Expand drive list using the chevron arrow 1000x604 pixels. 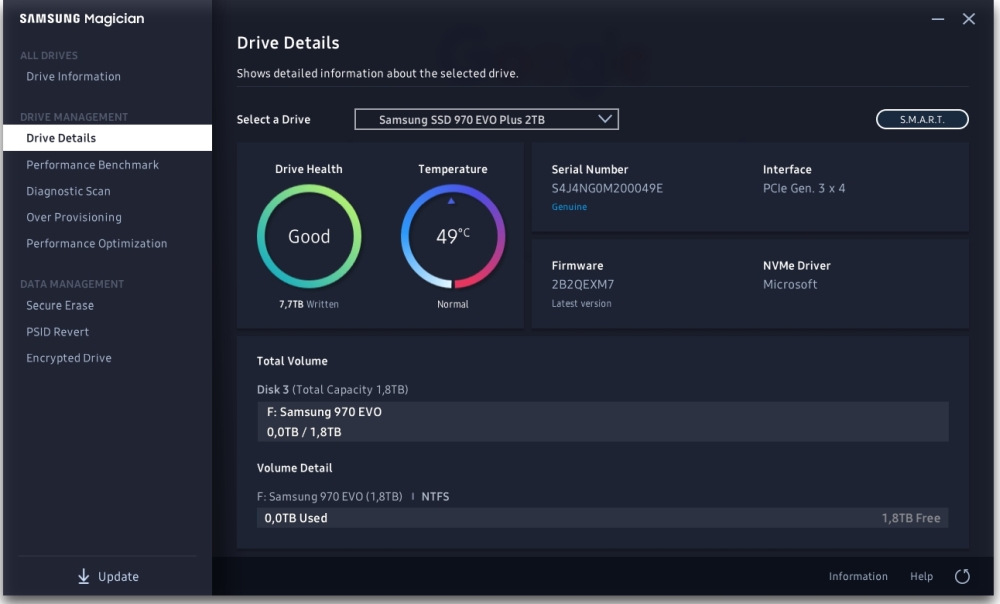pyautogui.click(x=604, y=119)
